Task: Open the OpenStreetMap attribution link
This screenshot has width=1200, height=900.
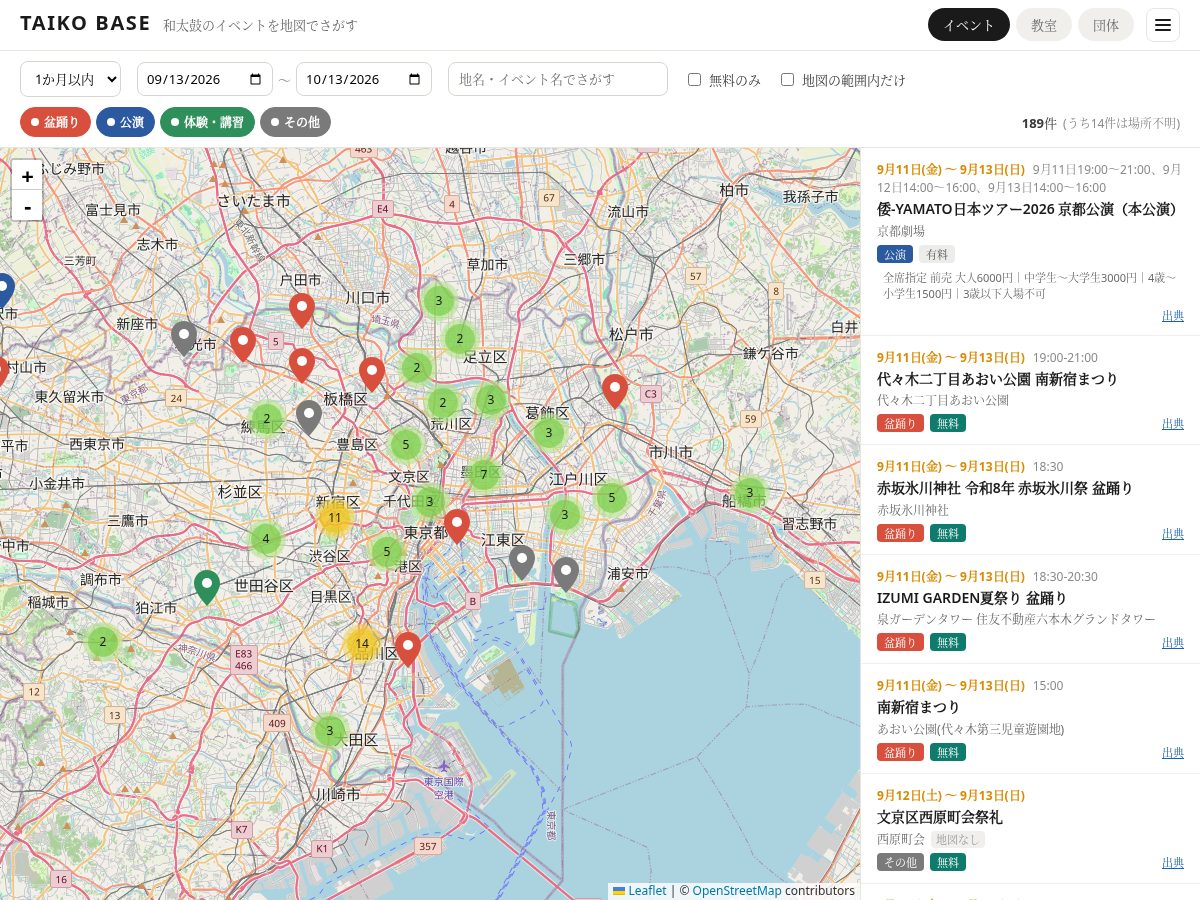Action: click(x=736, y=890)
